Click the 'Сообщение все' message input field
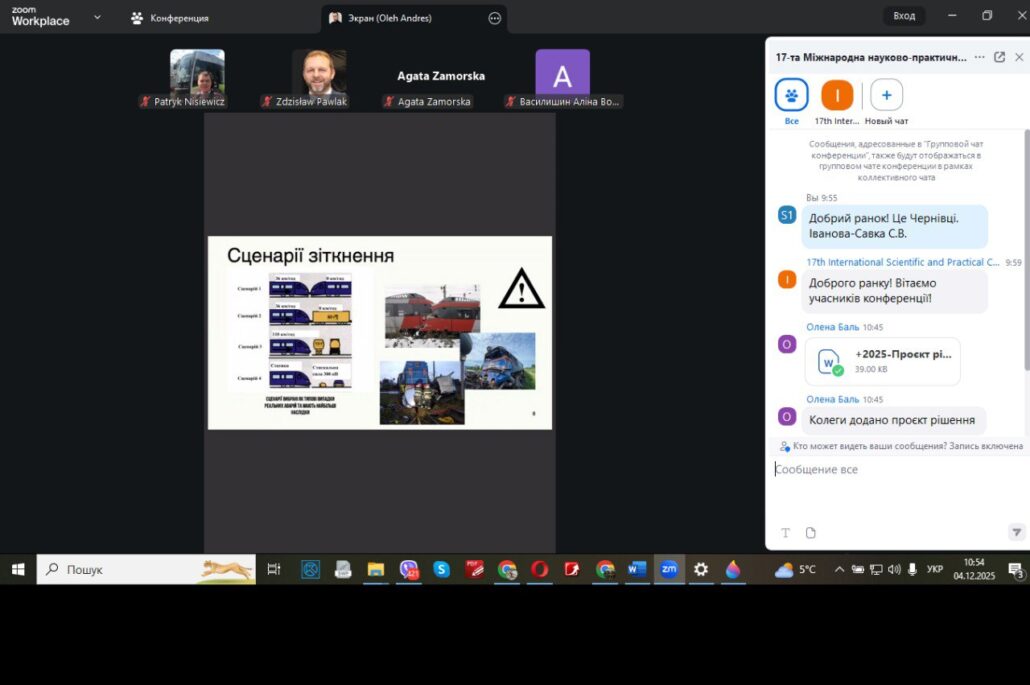This screenshot has width=1030, height=685. pos(895,470)
